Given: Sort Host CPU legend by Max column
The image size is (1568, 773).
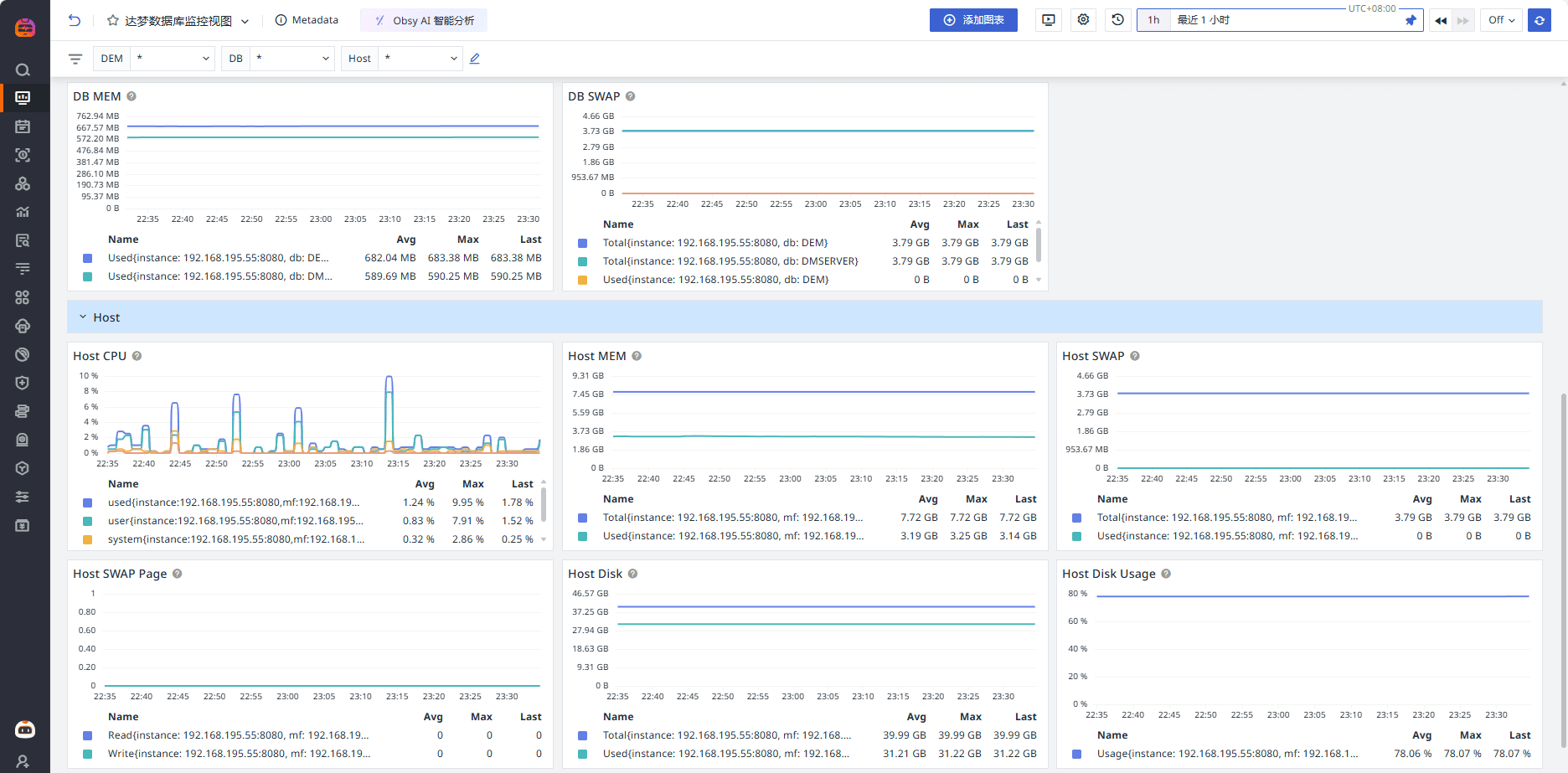Looking at the screenshot, I should (473, 484).
